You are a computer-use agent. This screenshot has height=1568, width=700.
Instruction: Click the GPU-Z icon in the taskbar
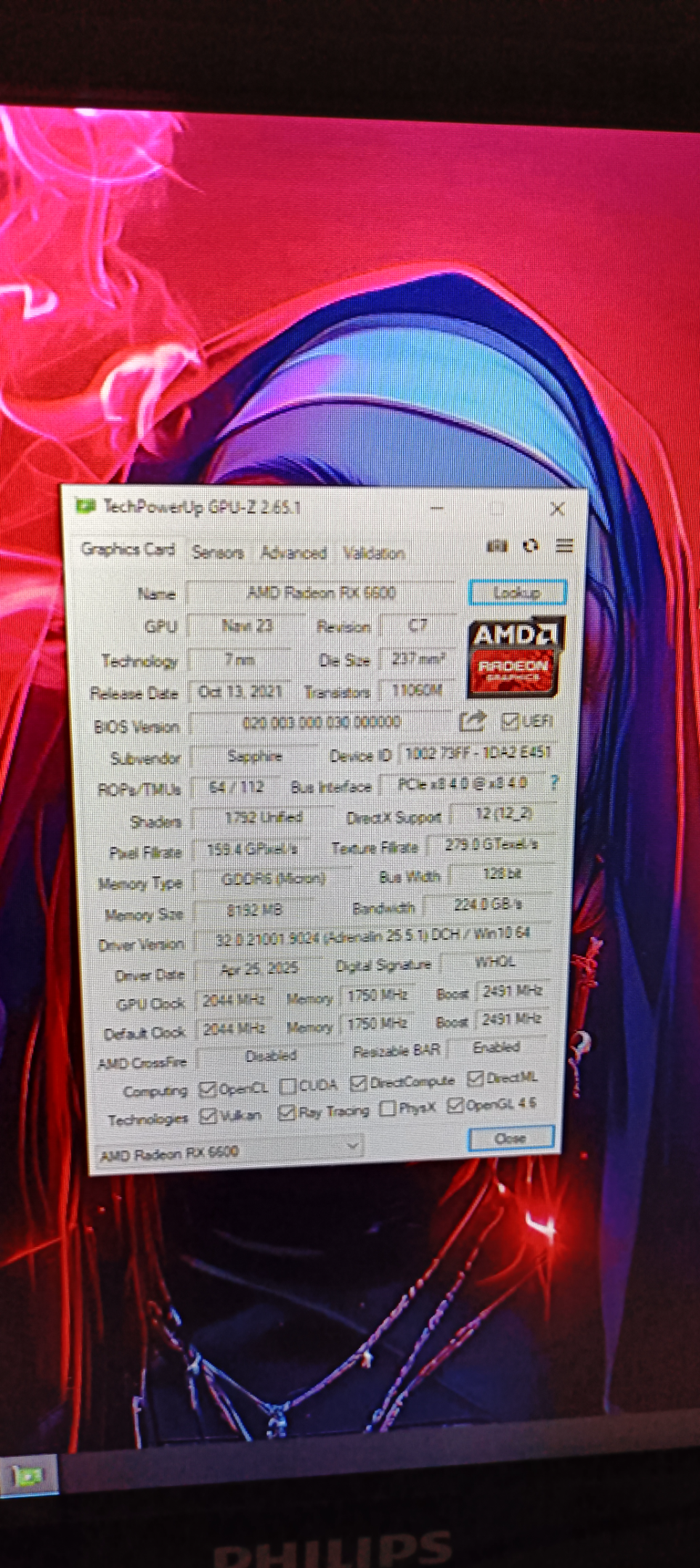tap(27, 1476)
